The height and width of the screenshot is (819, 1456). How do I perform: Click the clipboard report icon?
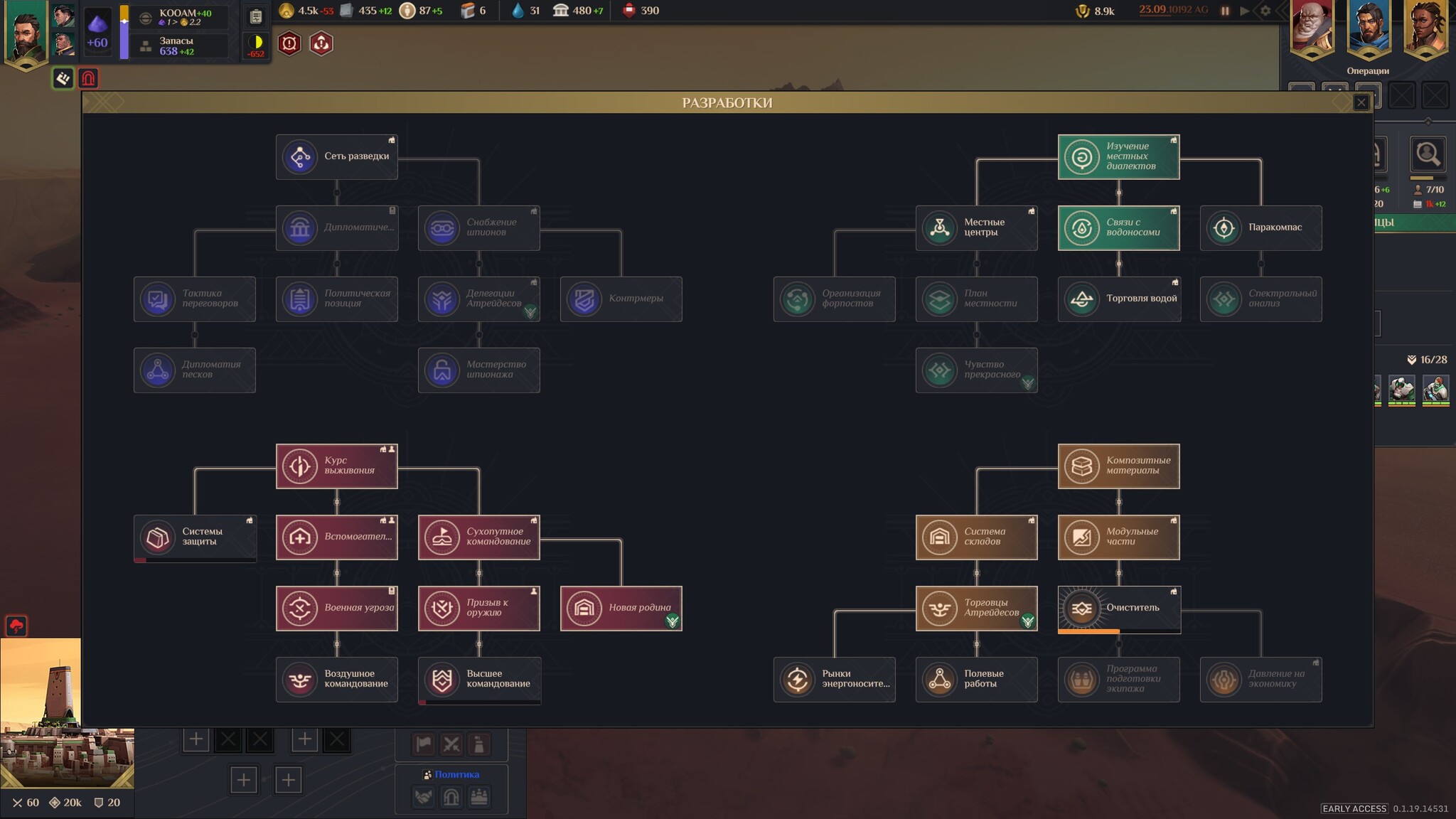point(255,16)
